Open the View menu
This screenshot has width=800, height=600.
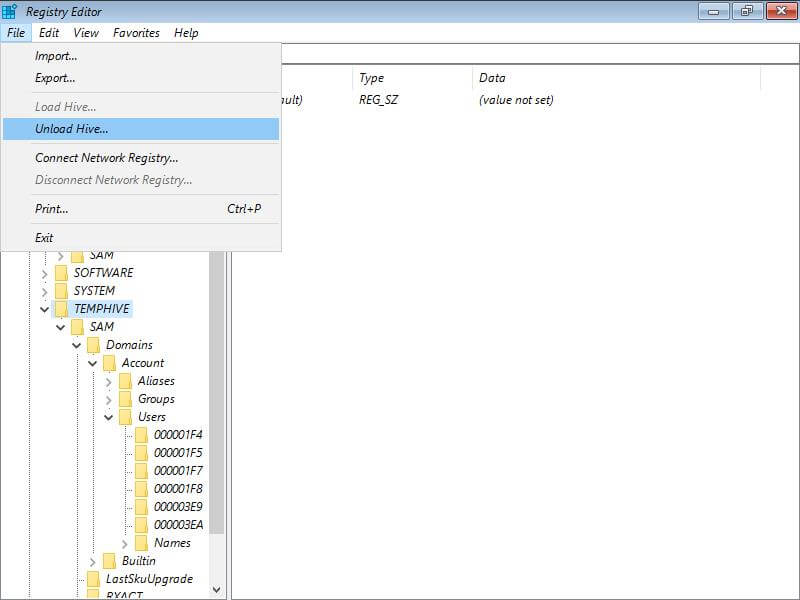click(x=86, y=33)
